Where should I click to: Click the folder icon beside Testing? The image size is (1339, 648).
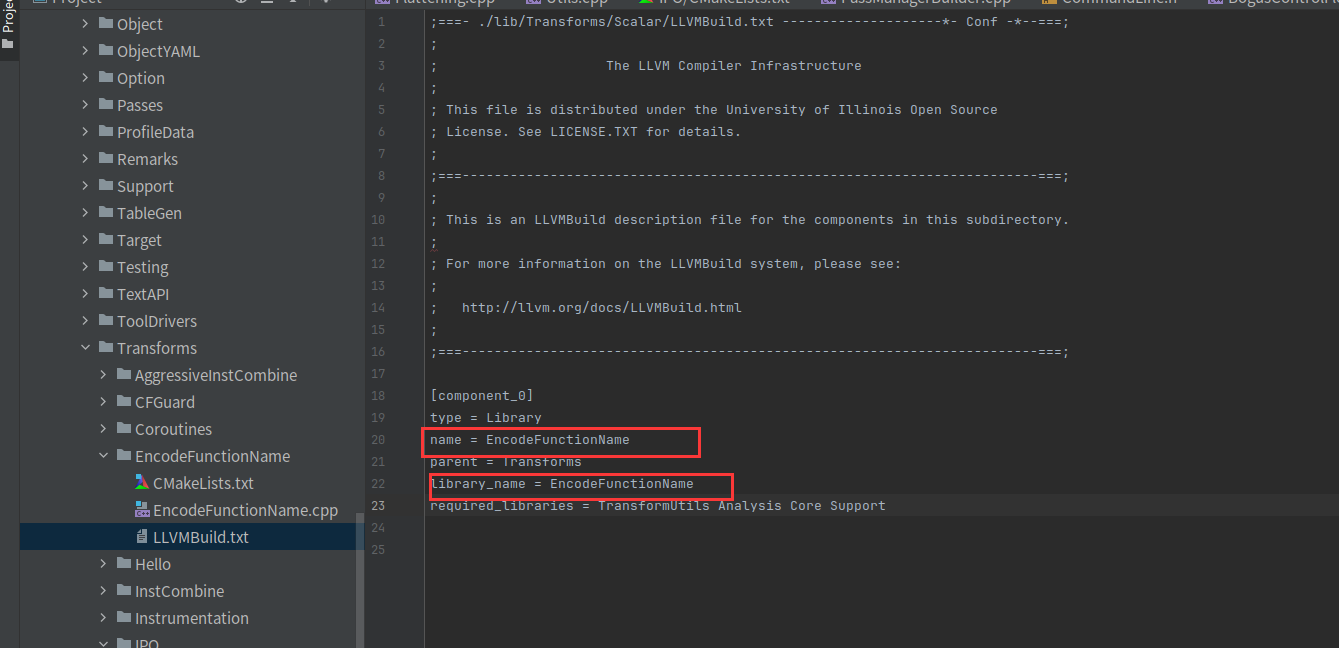click(x=106, y=267)
